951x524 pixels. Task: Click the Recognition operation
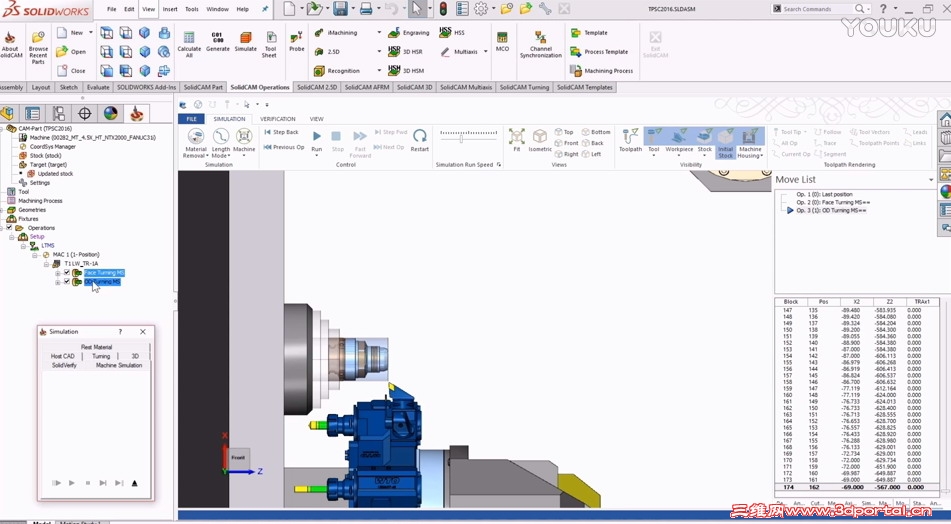point(337,71)
